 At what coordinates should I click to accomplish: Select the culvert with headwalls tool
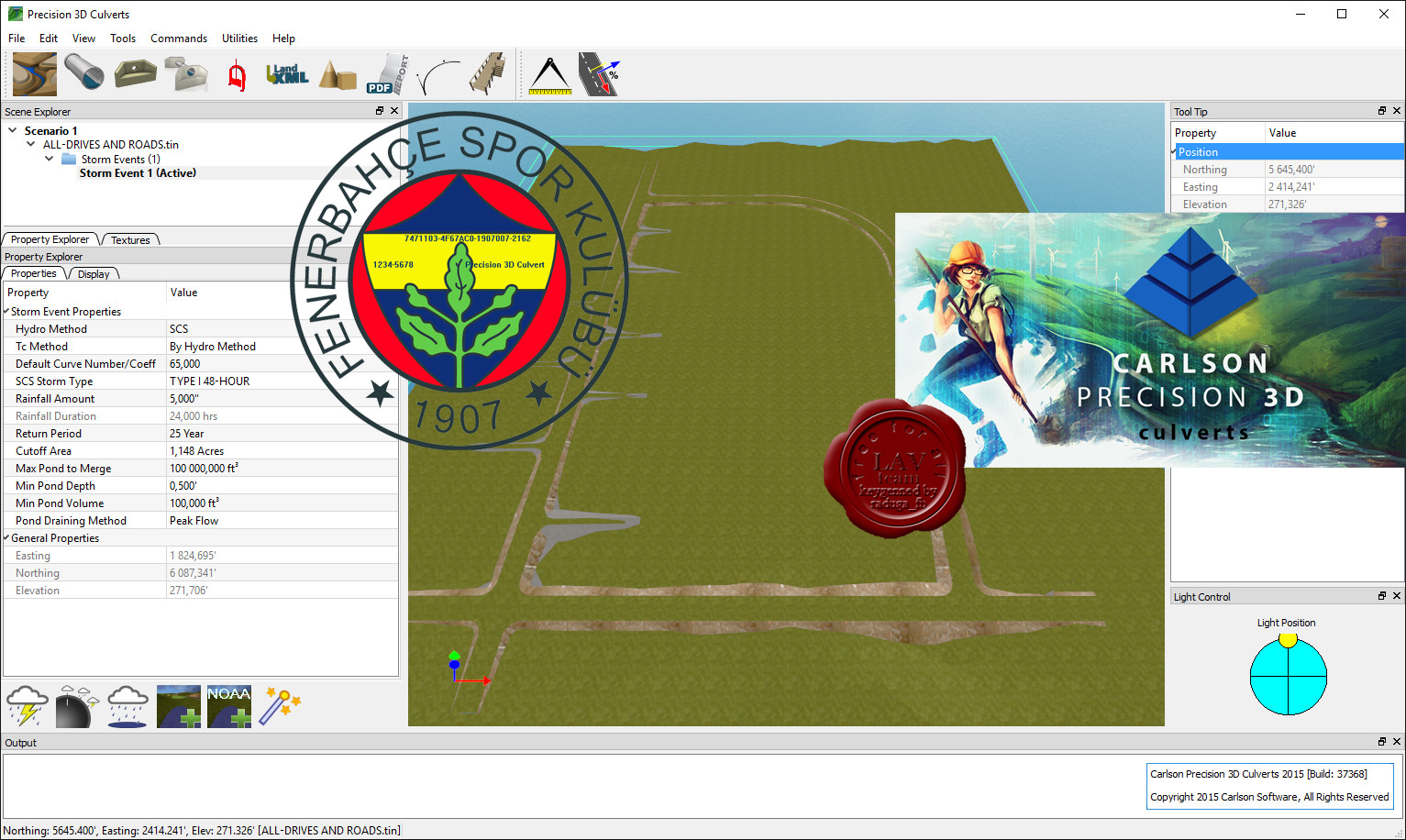click(186, 73)
